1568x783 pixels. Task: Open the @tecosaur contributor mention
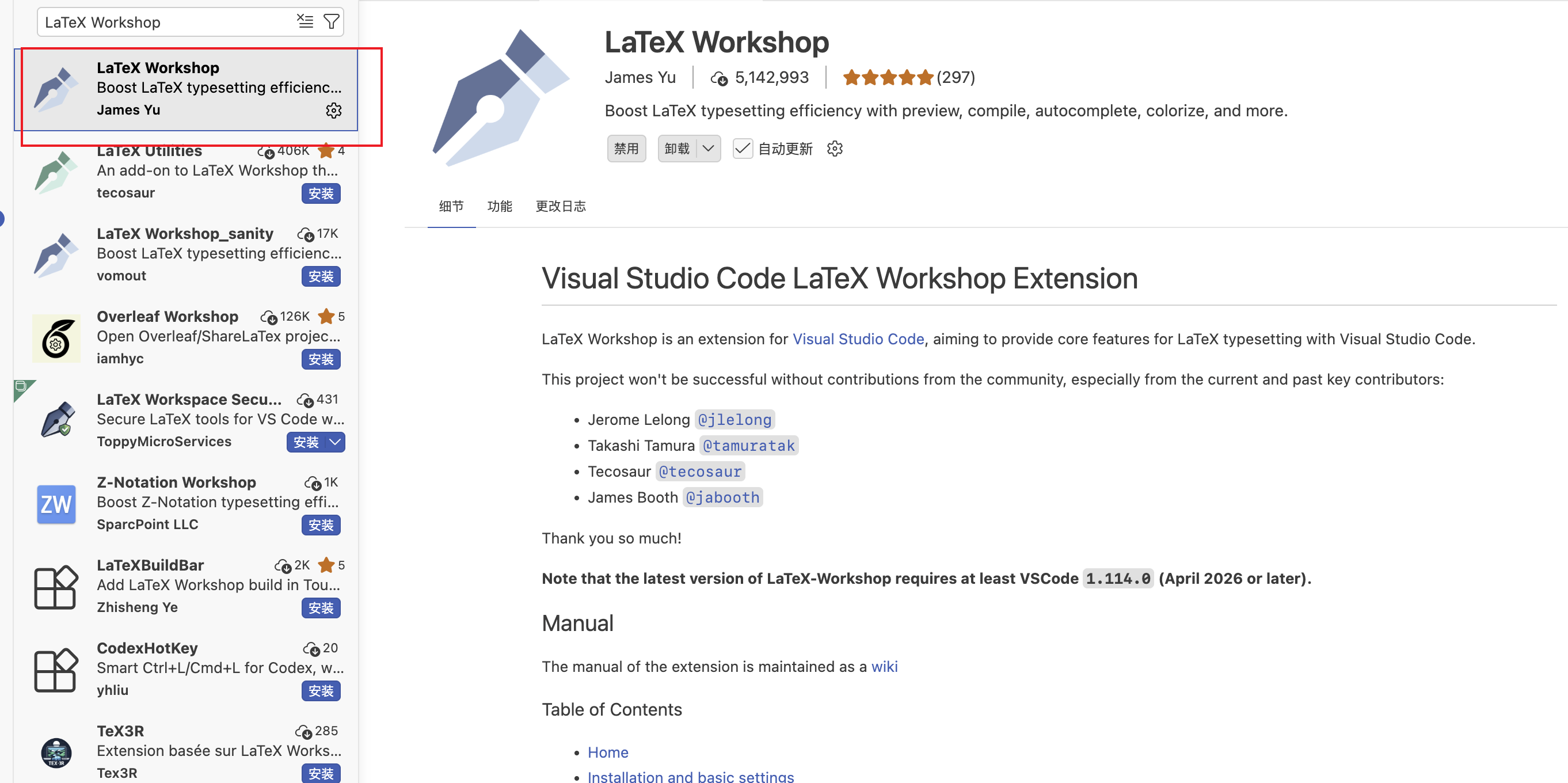pos(701,472)
